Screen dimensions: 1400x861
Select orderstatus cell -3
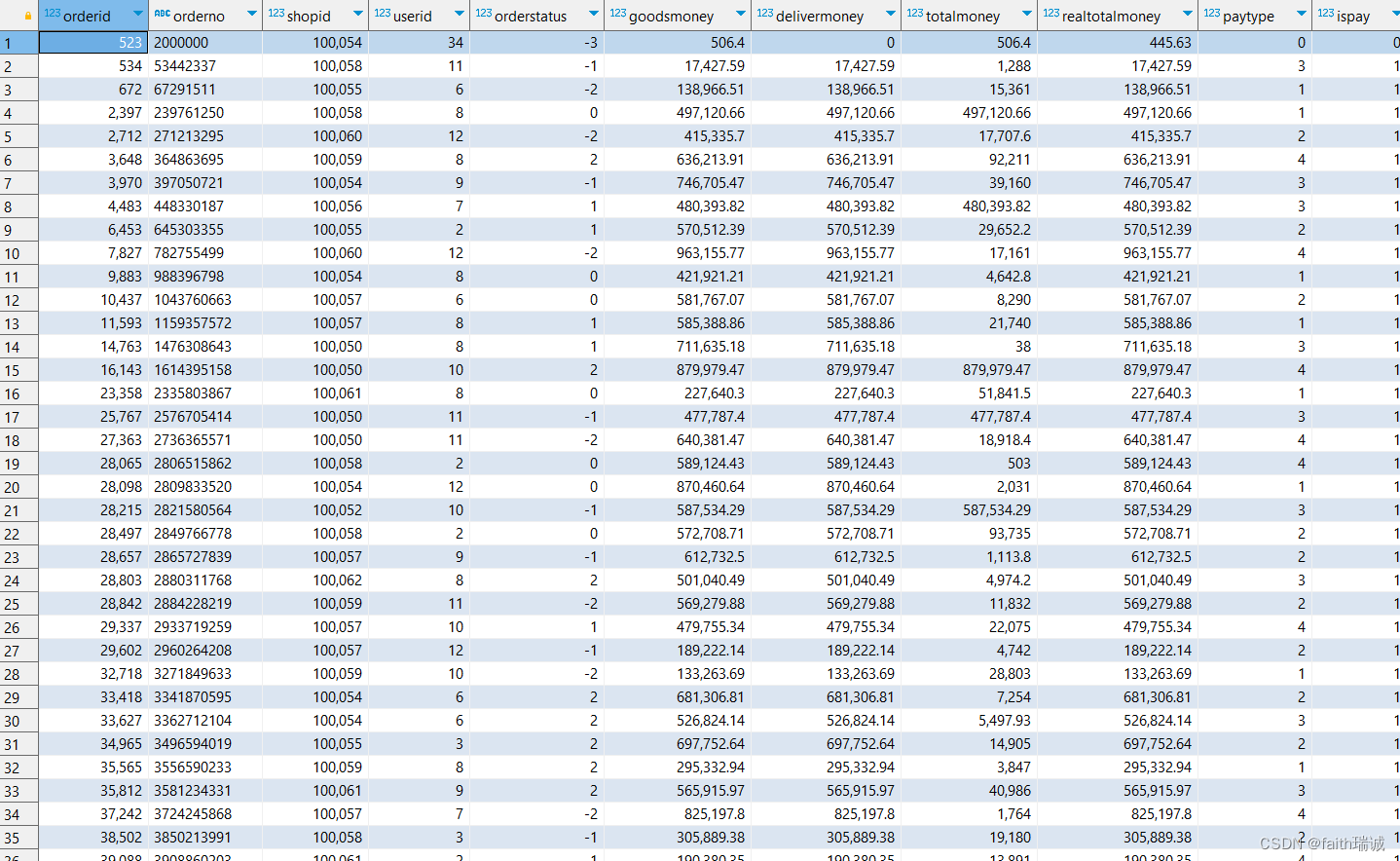tap(536, 43)
